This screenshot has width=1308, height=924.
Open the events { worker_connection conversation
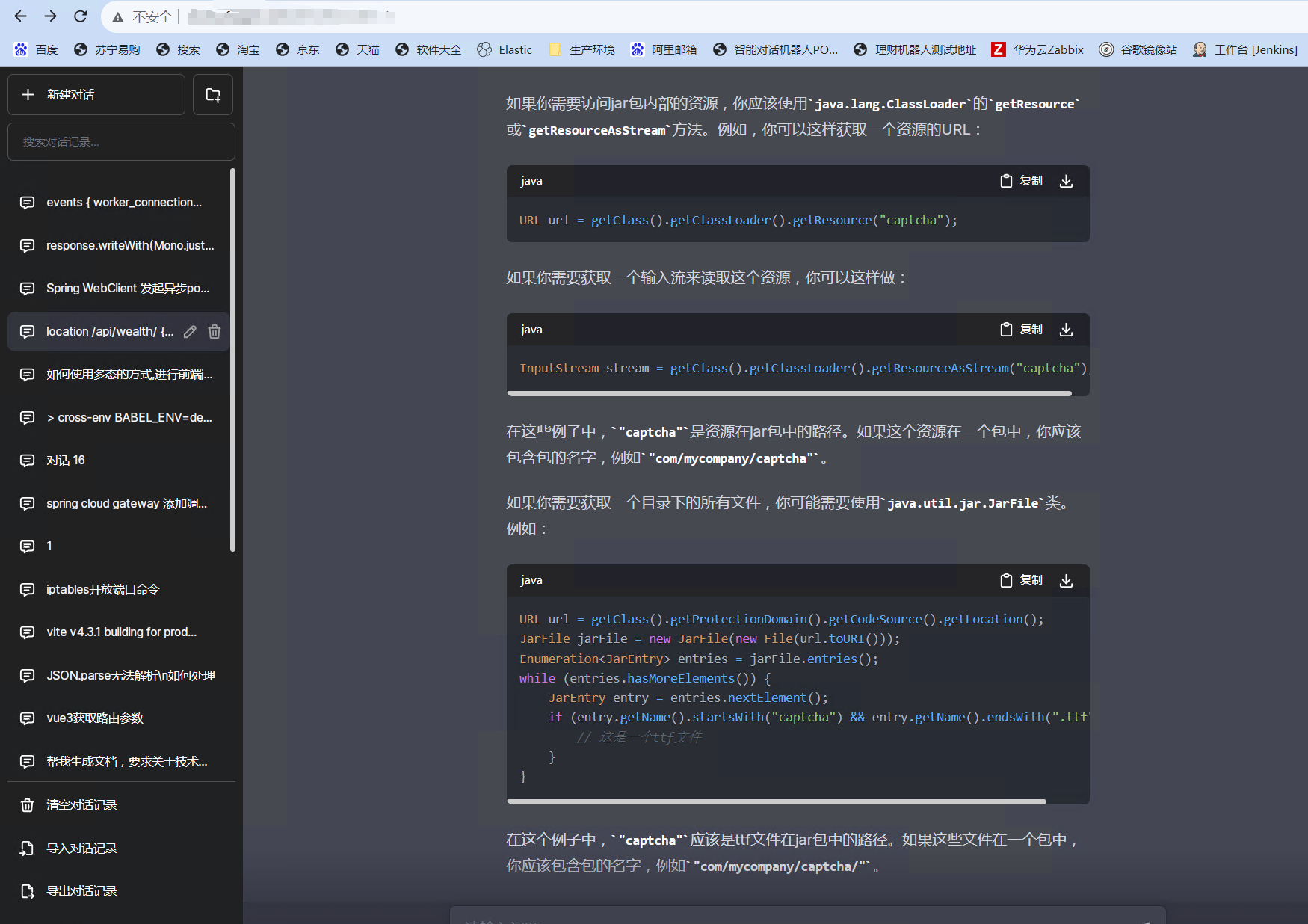[120, 203]
